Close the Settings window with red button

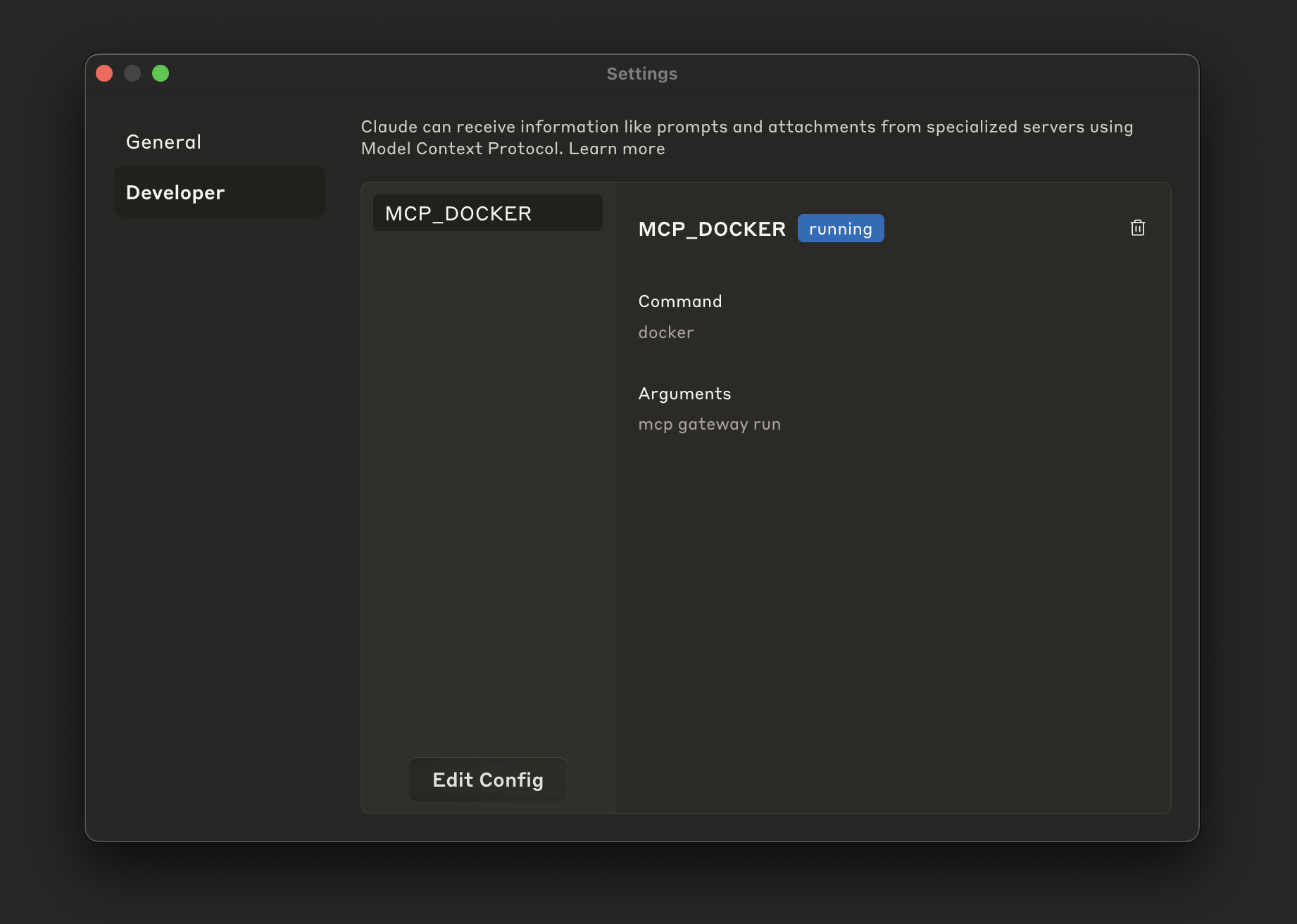pyautogui.click(x=104, y=73)
